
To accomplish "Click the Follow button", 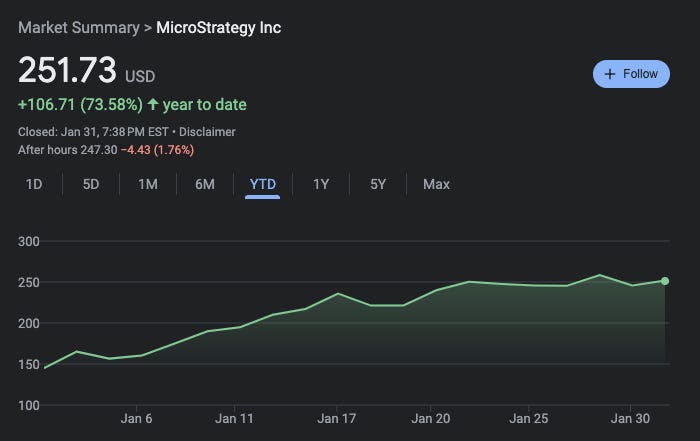I will (x=631, y=74).
